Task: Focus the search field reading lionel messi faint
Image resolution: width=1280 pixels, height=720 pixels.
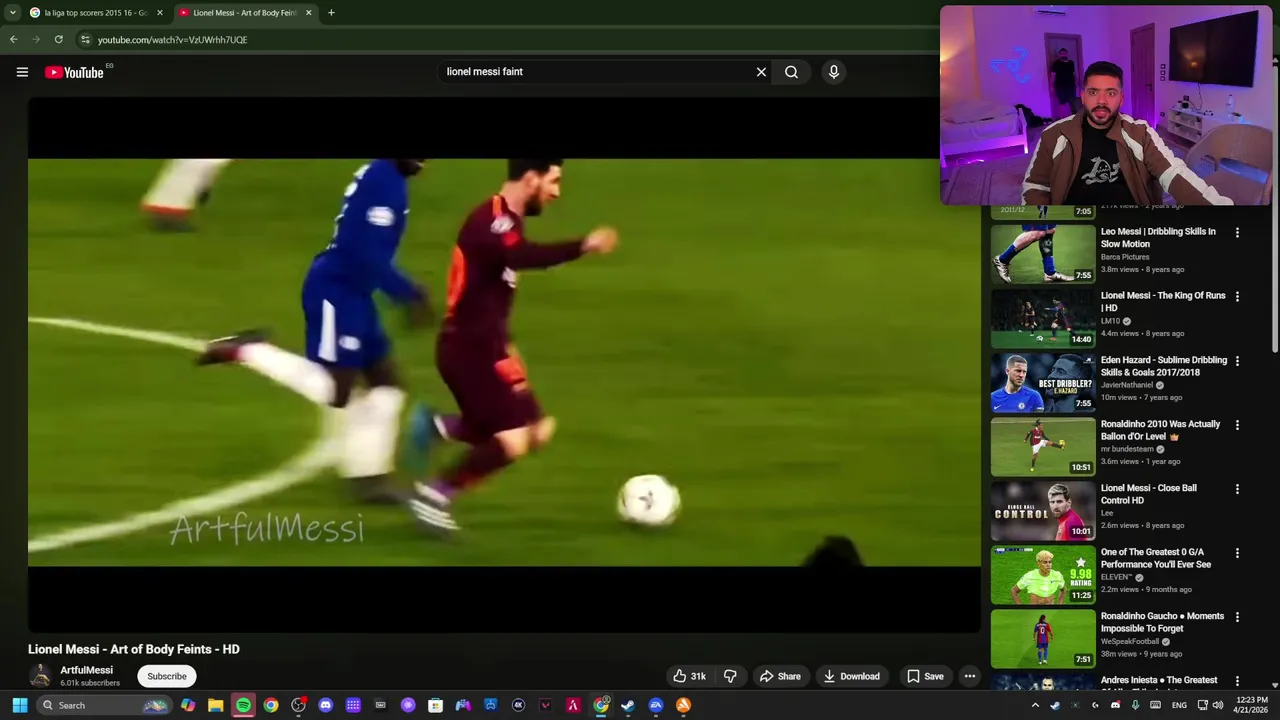Action: click(x=595, y=72)
